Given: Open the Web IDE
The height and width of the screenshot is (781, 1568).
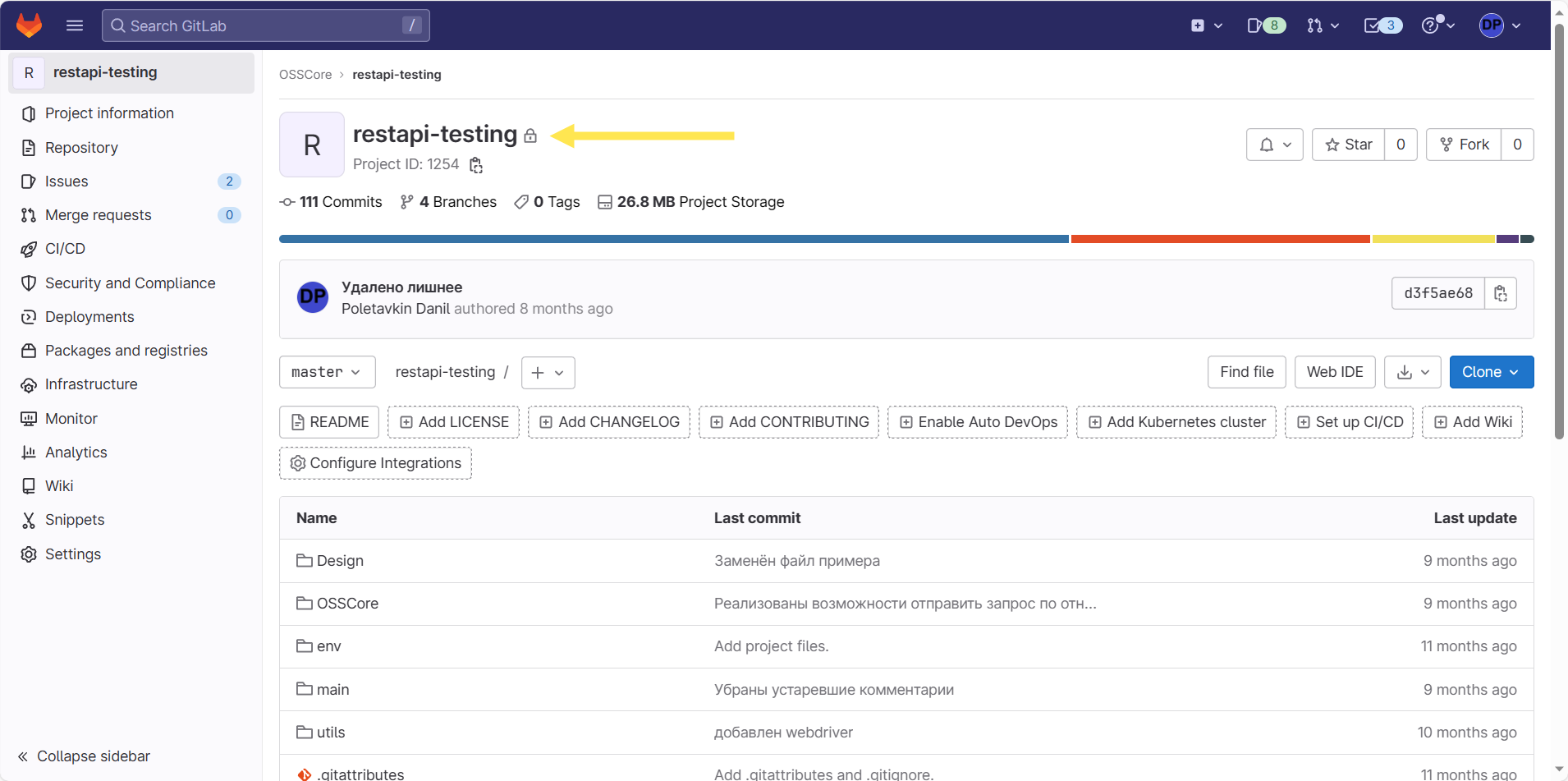Looking at the screenshot, I should coord(1335,372).
